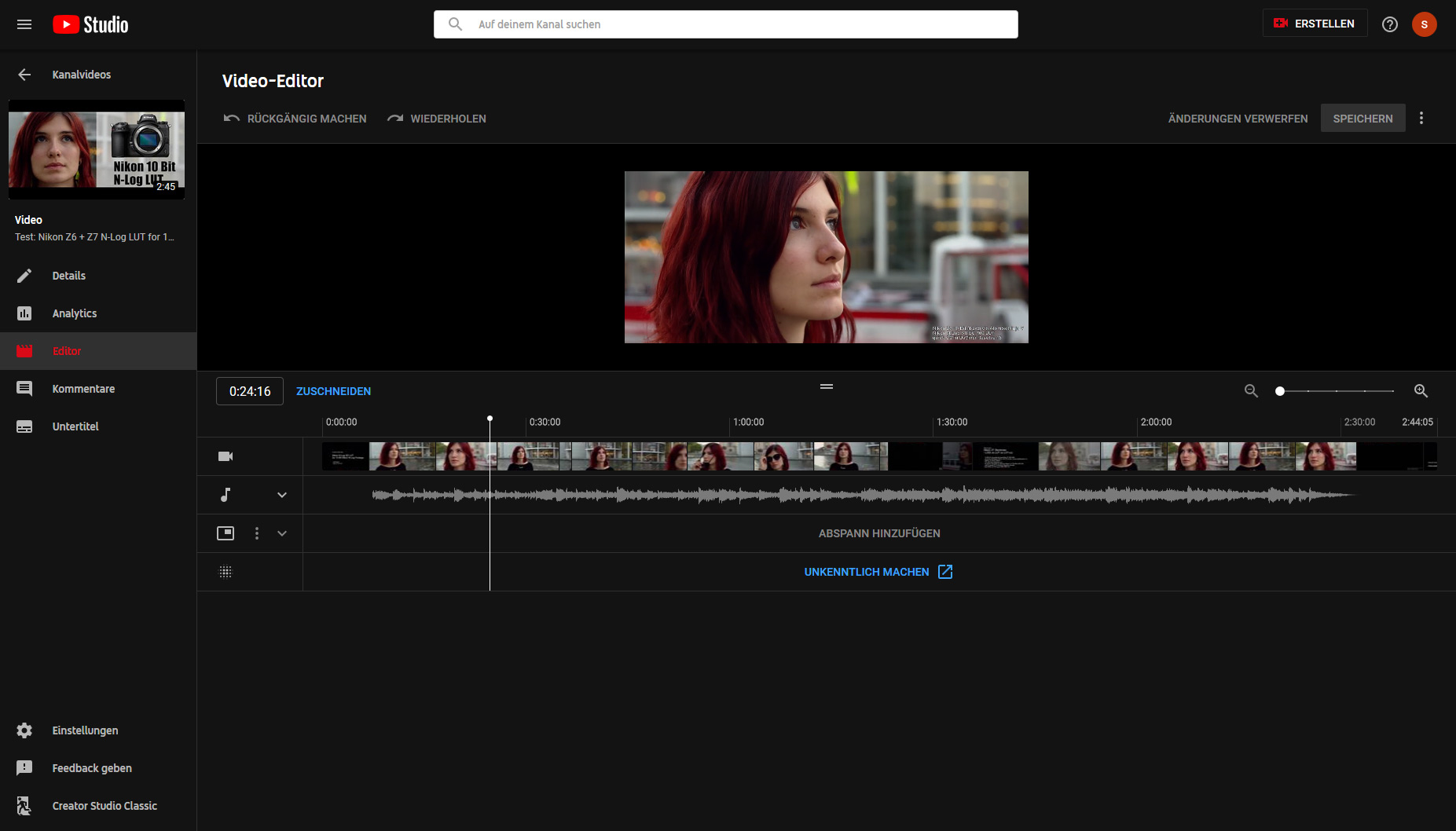Select Details in the sidebar
Screen dimensions: 1456x831
(69, 276)
